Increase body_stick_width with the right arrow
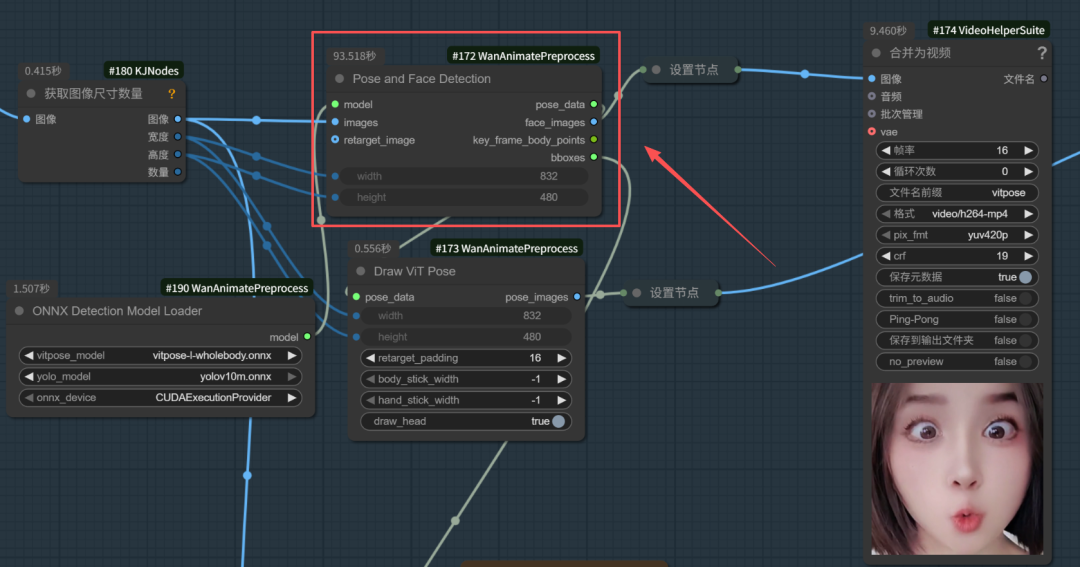The height and width of the screenshot is (567, 1080). point(561,379)
